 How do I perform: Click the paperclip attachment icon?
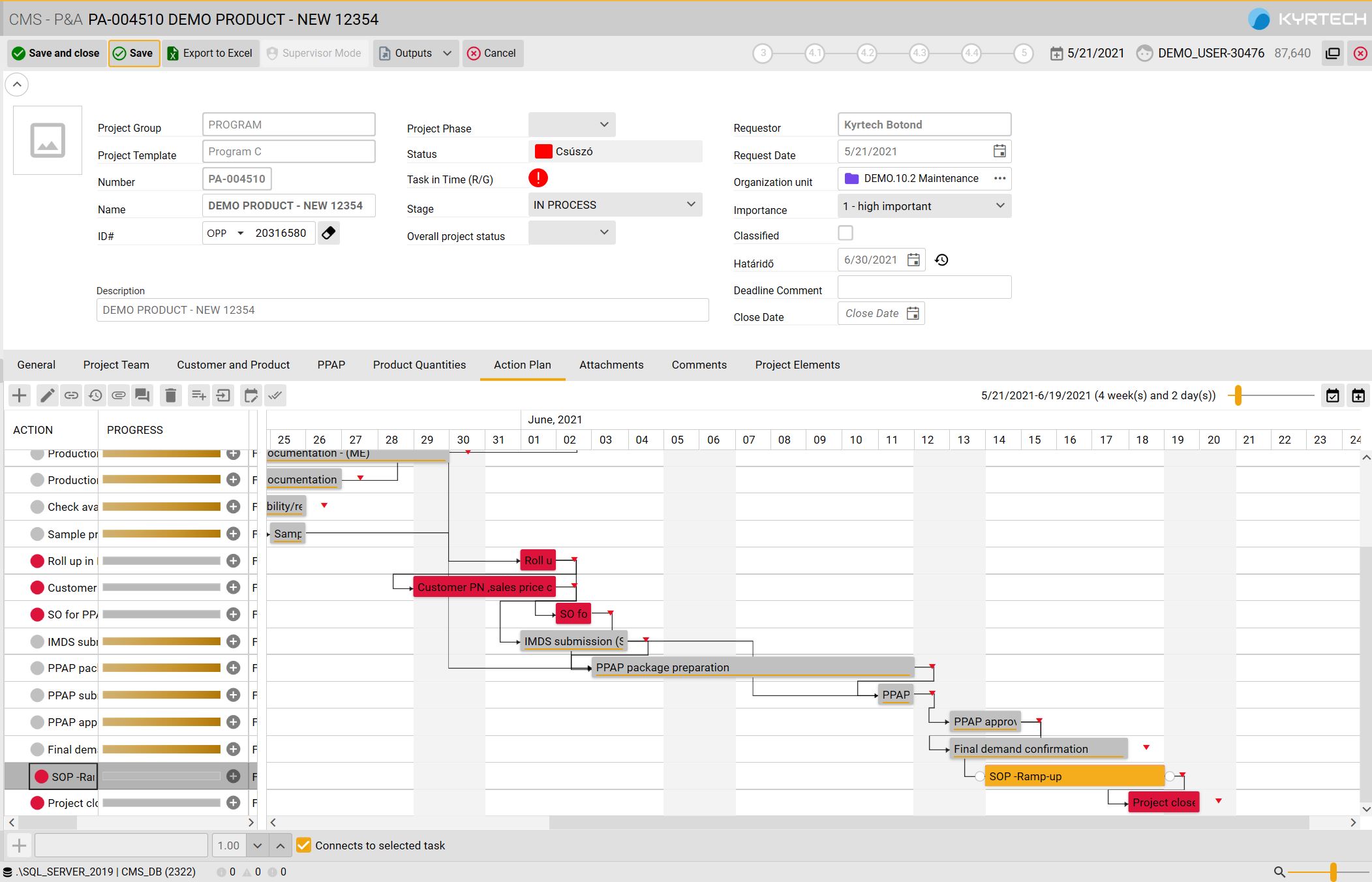coord(119,395)
